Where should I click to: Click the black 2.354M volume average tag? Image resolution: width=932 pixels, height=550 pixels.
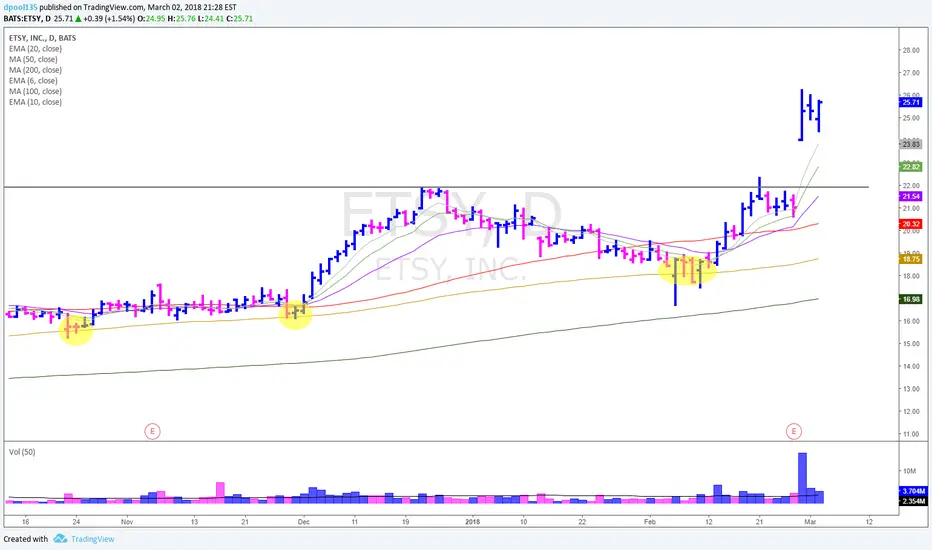[913, 501]
